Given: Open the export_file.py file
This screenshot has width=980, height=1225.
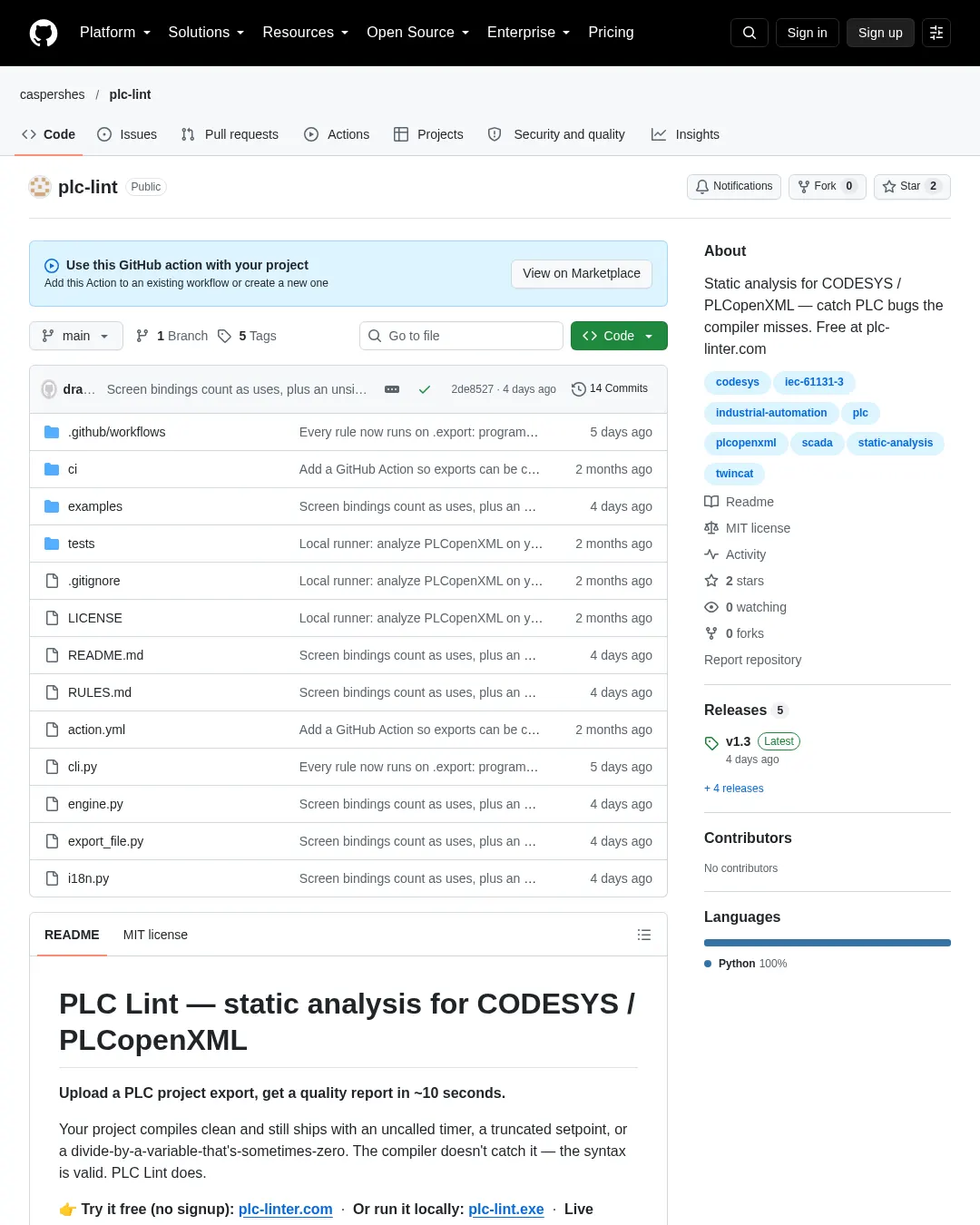Looking at the screenshot, I should pyautogui.click(x=105, y=841).
